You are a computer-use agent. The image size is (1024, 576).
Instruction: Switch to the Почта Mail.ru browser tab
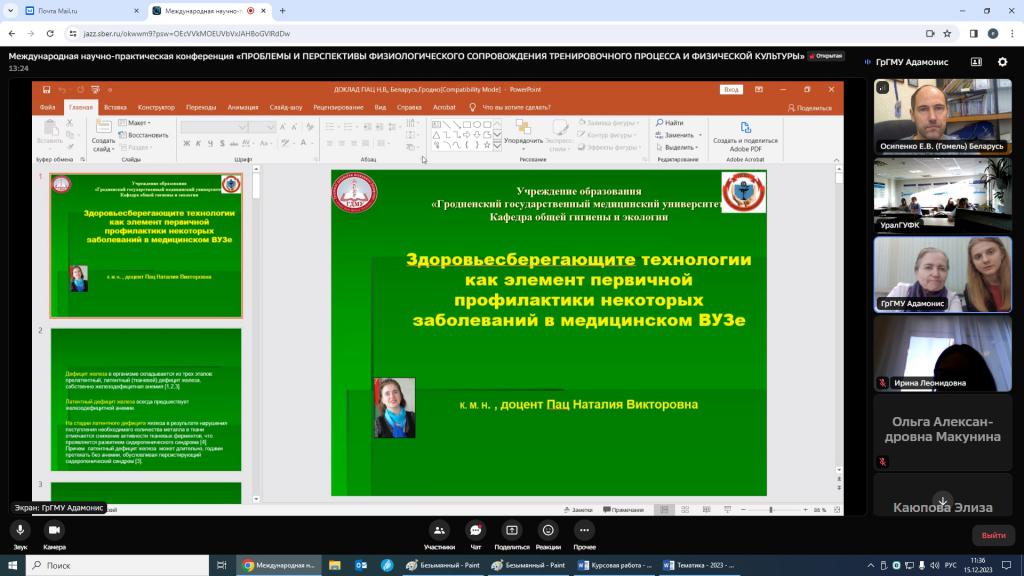pos(82,11)
